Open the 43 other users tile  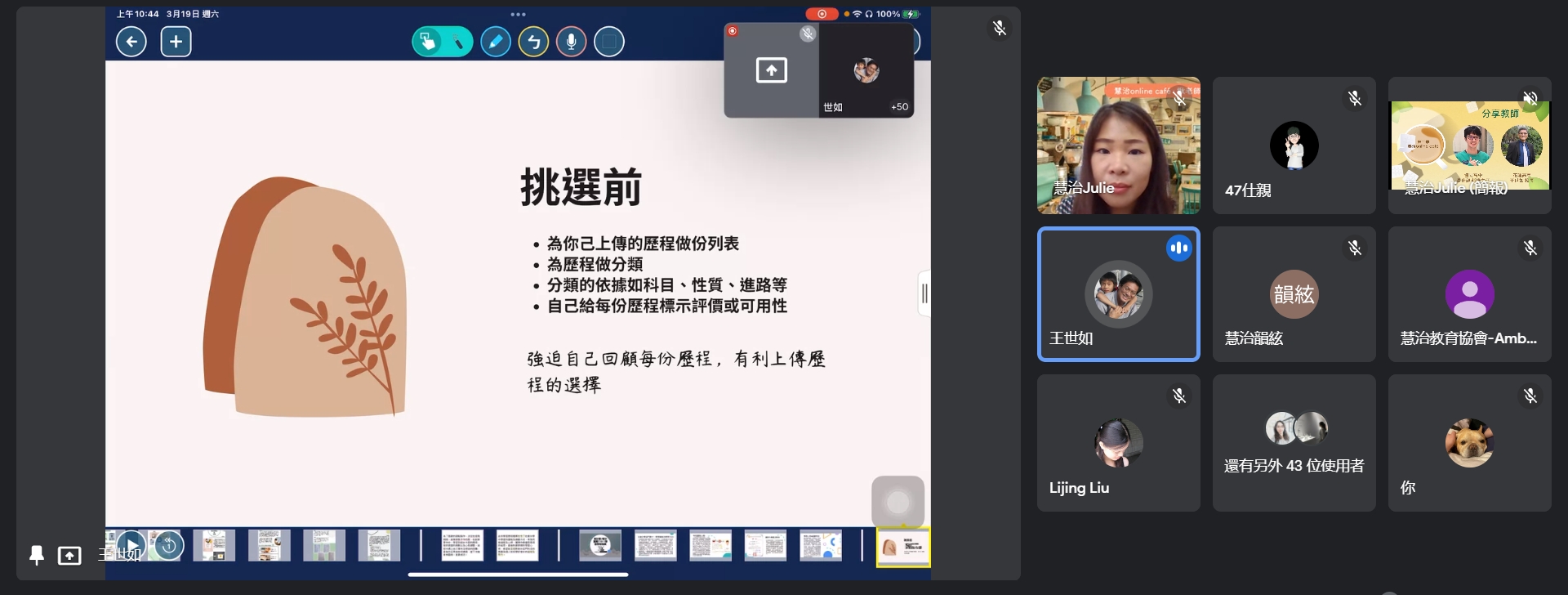pos(1294,443)
